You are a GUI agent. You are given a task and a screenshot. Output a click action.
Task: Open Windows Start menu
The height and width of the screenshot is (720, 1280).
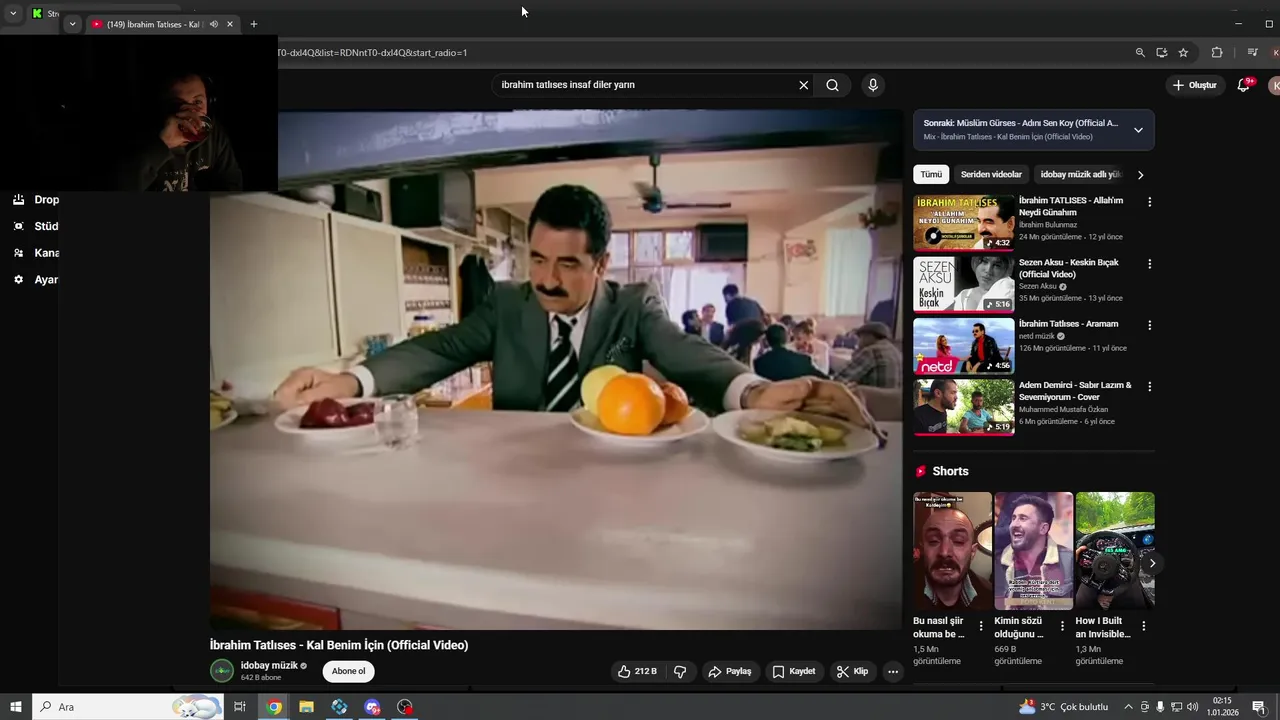point(16,707)
